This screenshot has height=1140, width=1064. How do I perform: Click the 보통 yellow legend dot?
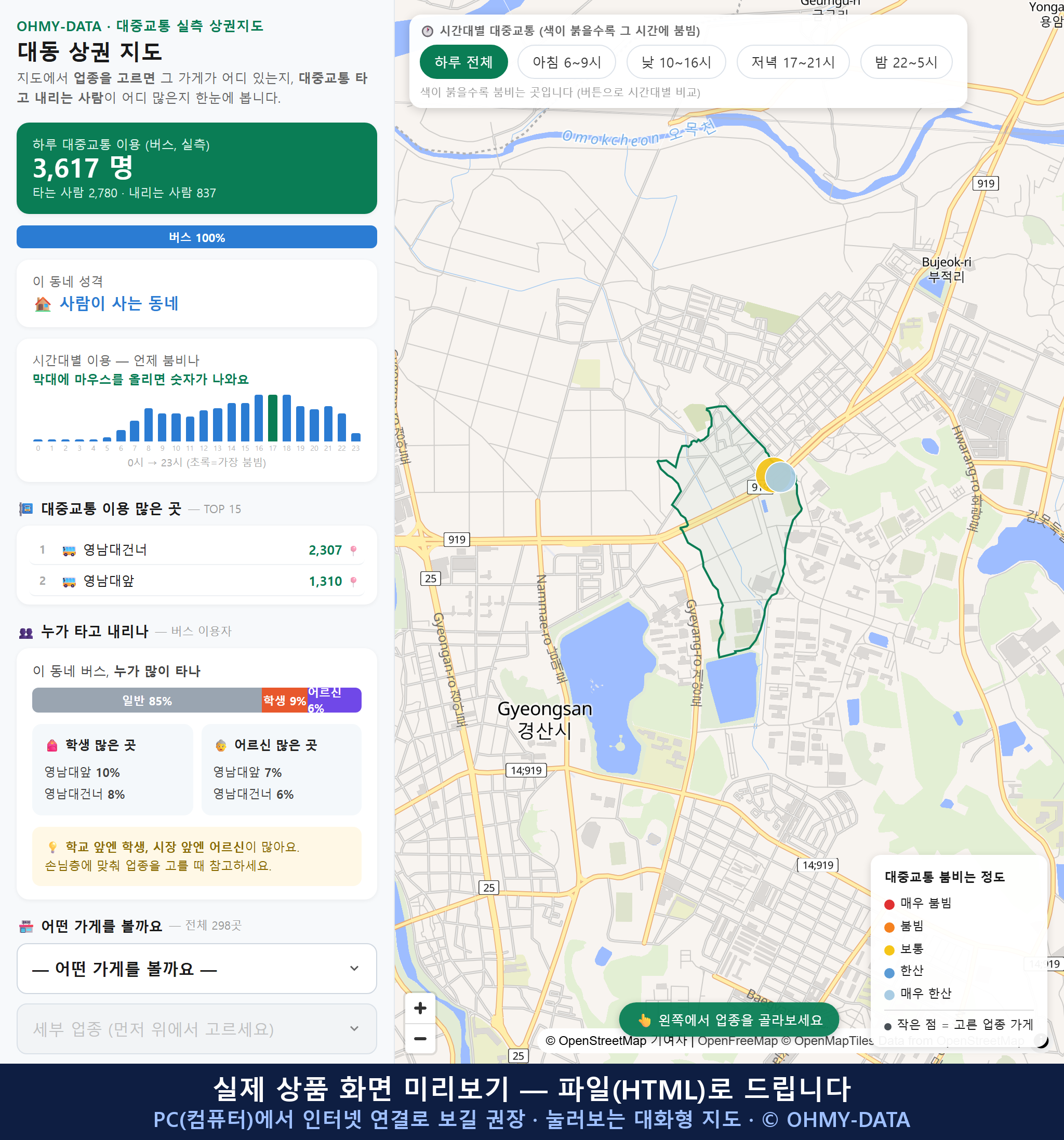(889, 950)
